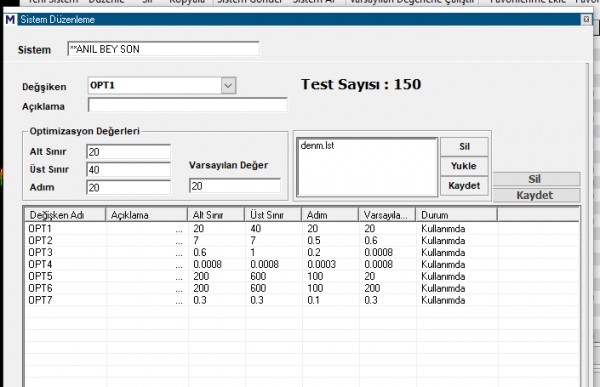The width and height of the screenshot is (600, 387).
Task: Click the Varsayıla... column header
Action: tap(387, 215)
